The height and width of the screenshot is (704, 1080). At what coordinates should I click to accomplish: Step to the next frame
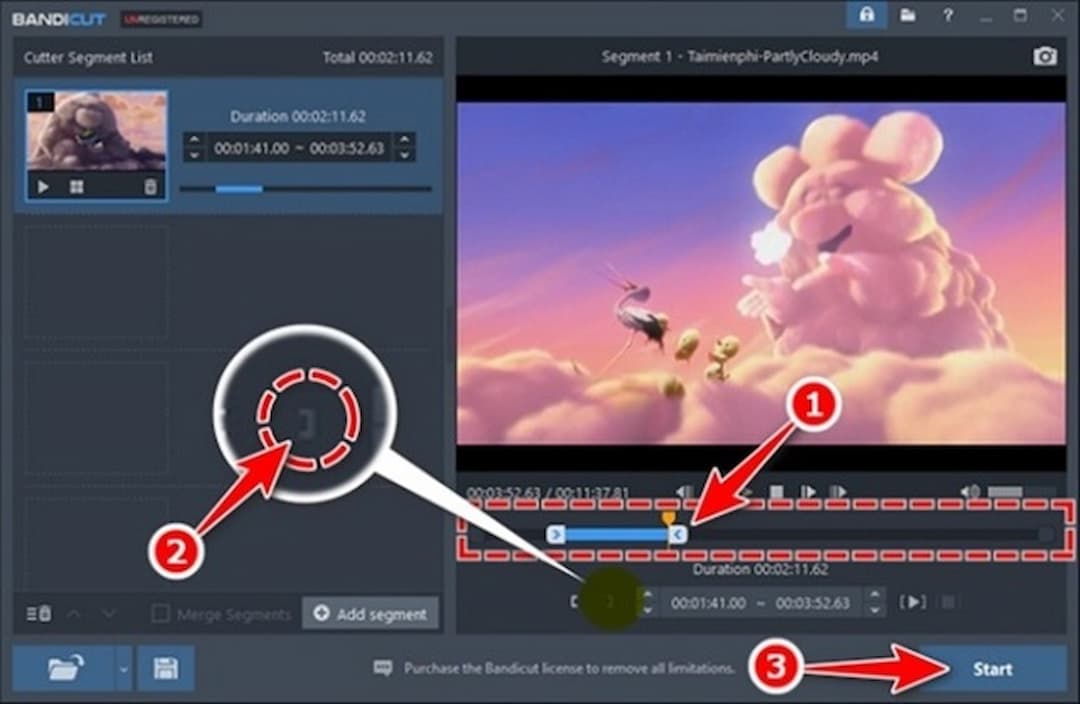(x=808, y=492)
